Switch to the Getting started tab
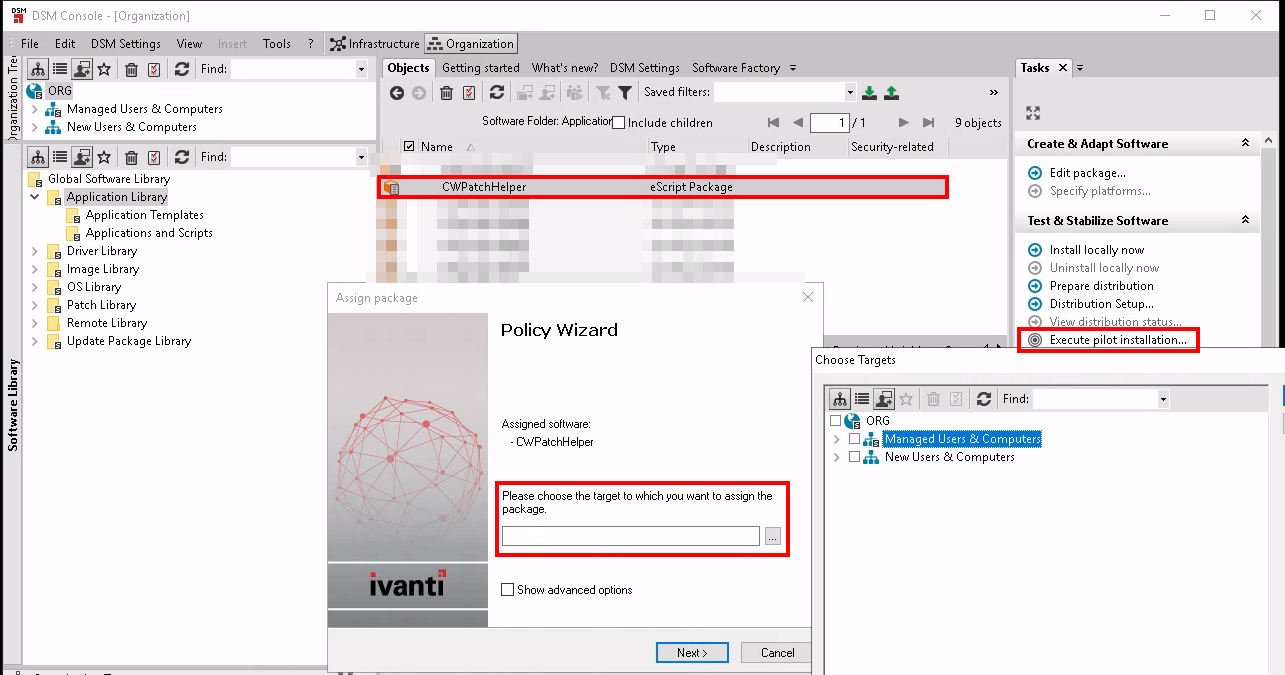Viewport: 1285px width, 675px height. (x=481, y=68)
